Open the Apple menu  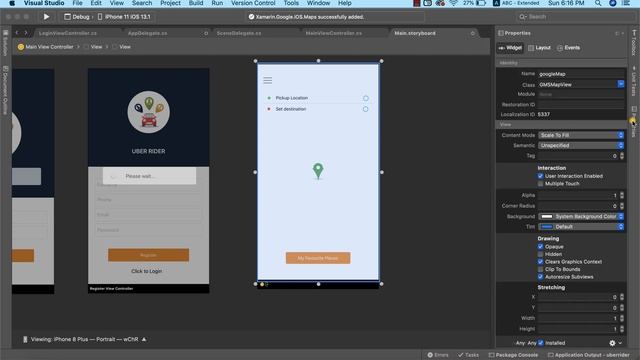12,3
